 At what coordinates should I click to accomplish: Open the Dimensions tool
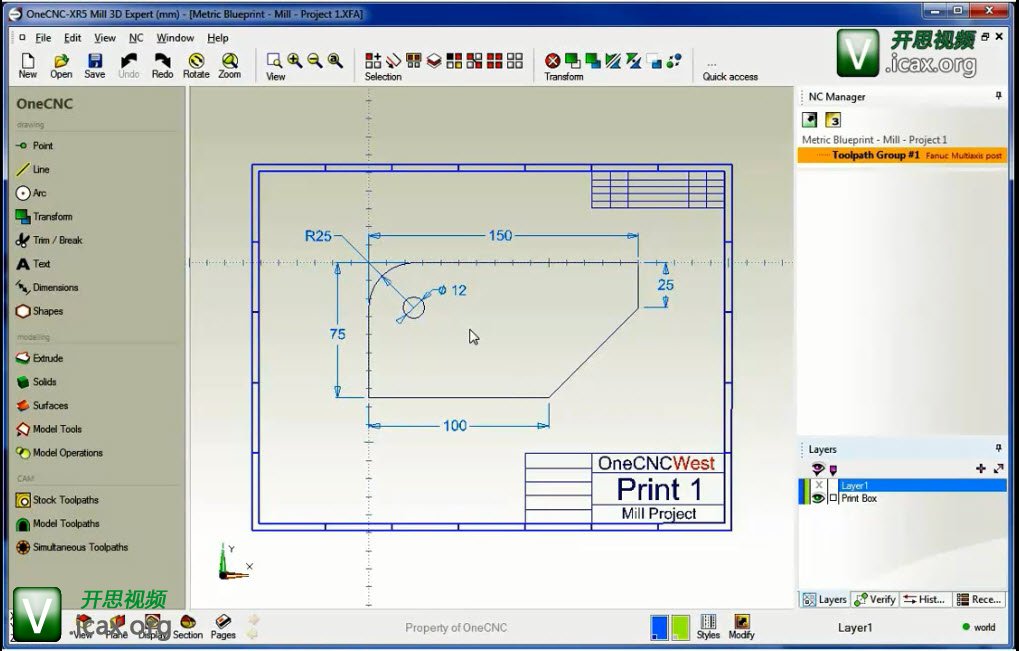tap(47, 287)
